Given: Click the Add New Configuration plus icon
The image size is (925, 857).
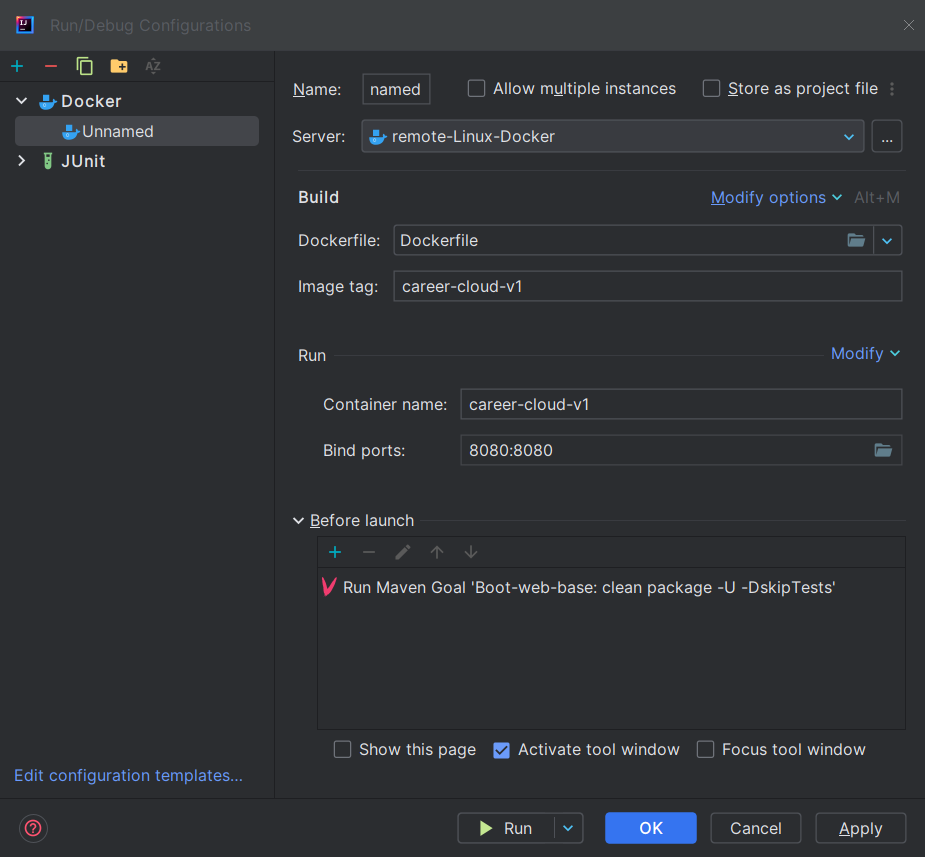Looking at the screenshot, I should 17,66.
